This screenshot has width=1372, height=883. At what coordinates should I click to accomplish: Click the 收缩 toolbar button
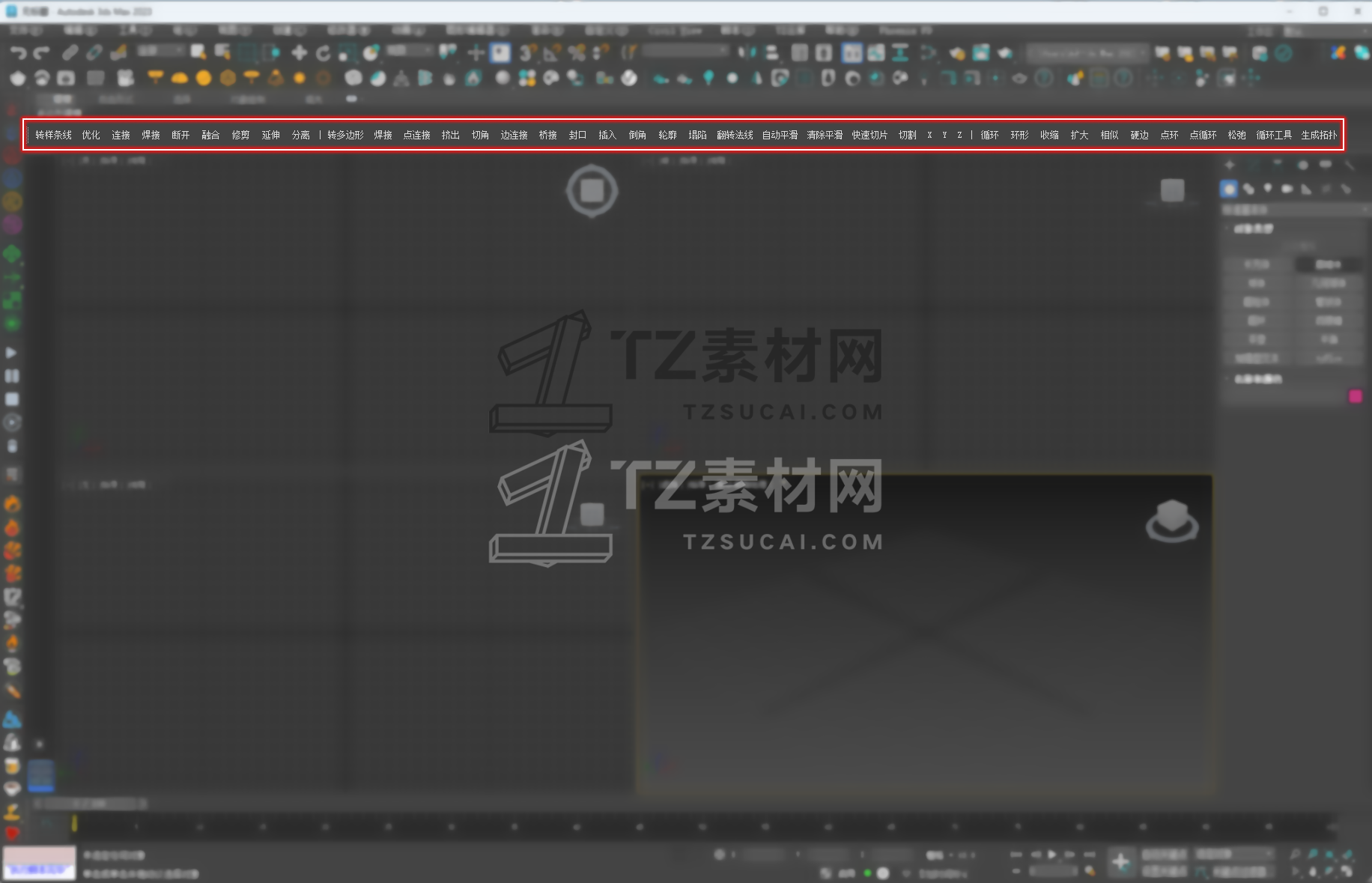pos(1050,136)
